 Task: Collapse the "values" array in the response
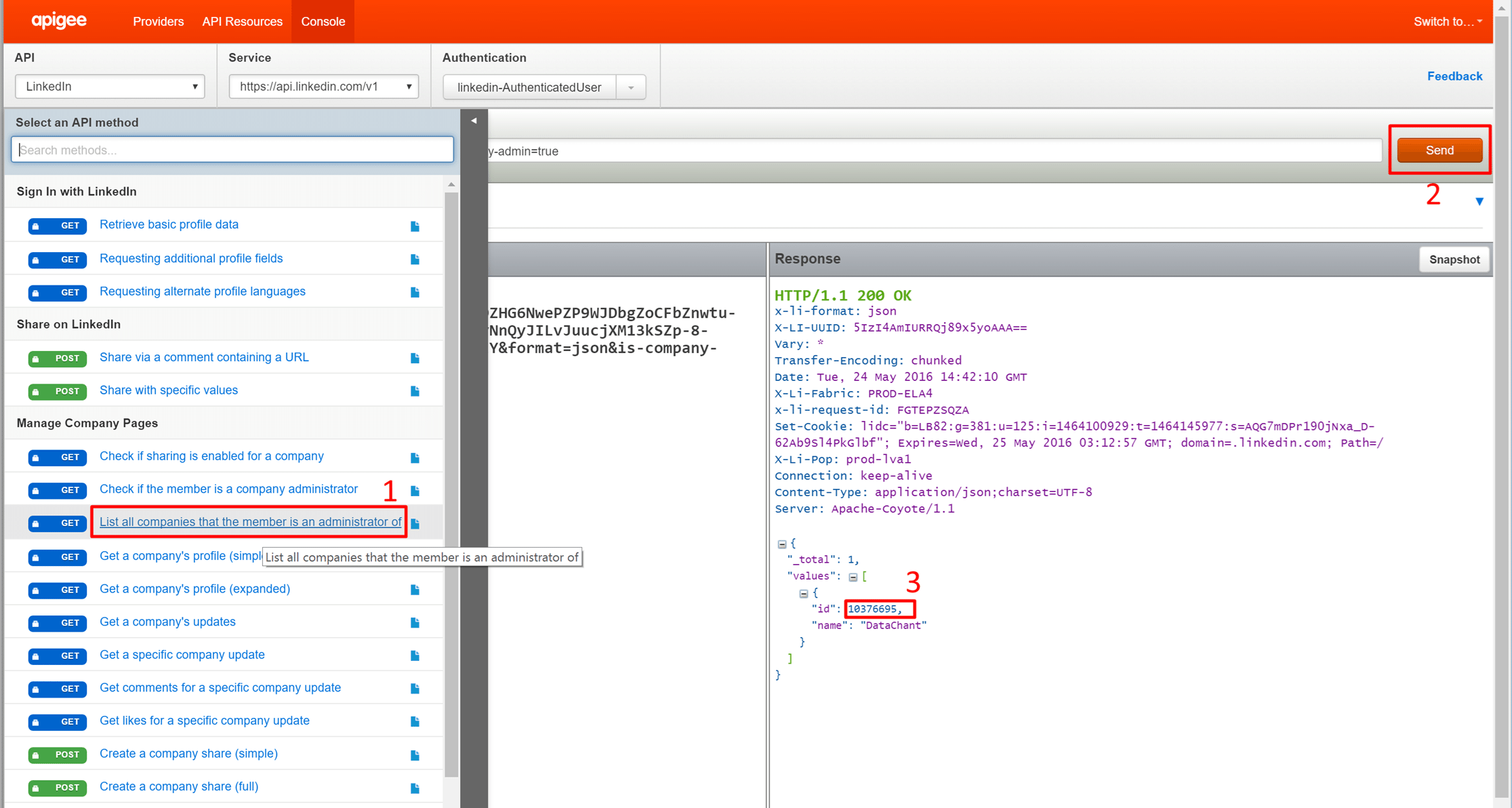point(853,577)
